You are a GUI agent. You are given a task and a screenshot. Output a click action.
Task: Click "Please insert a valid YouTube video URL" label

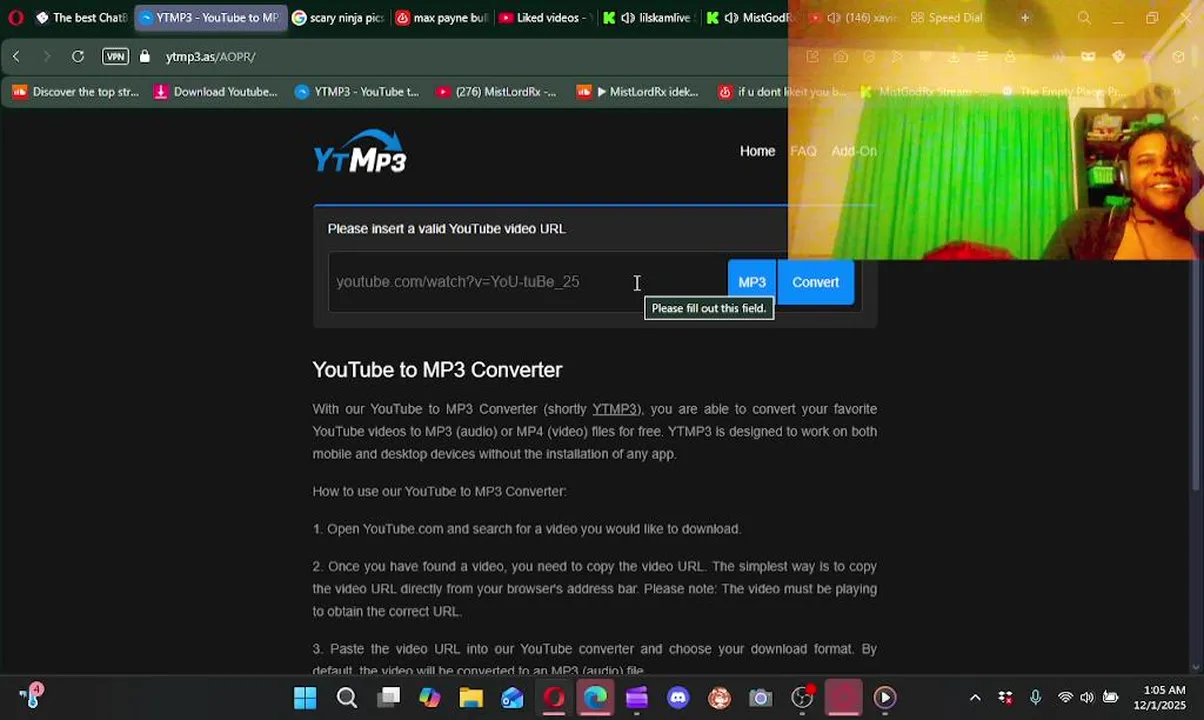click(447, 229)
